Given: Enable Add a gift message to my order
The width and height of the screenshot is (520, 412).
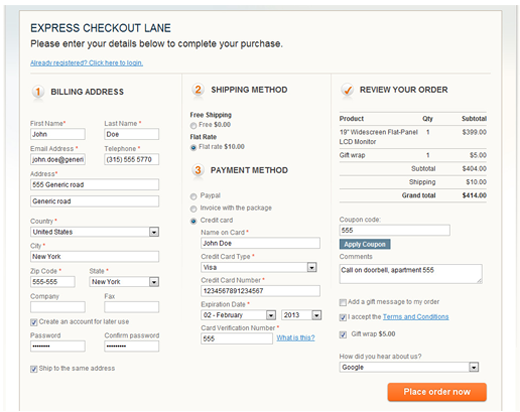Looking at the screenshot, I should coord(343,302).
